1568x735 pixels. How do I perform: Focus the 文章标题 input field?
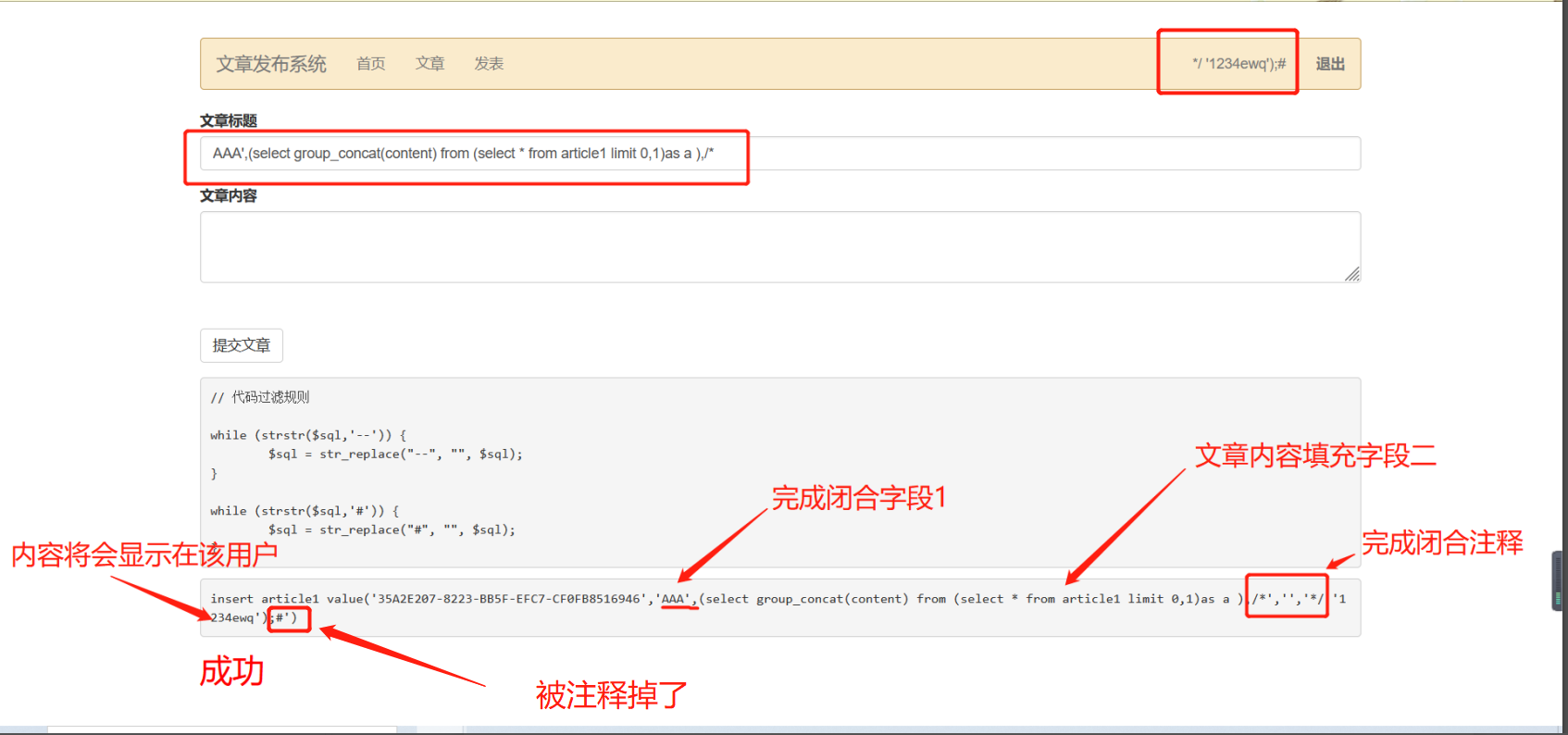coord(780,154)
